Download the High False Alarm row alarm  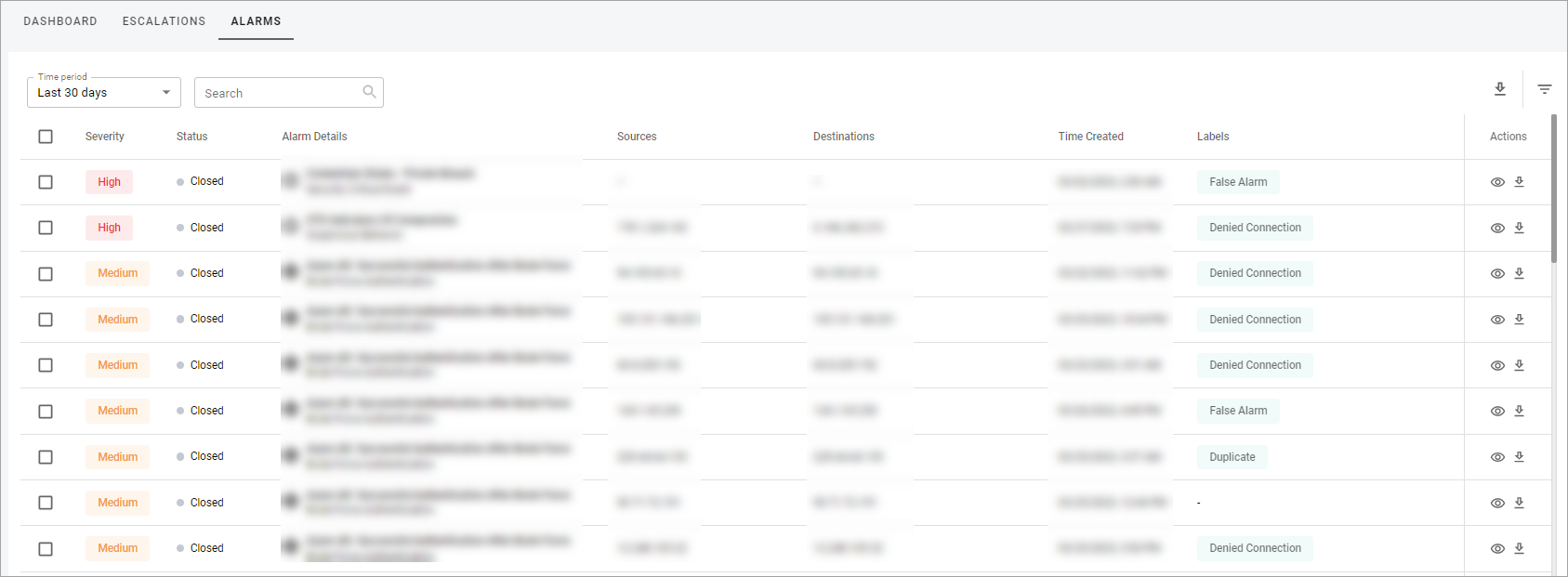[1520, 182]
